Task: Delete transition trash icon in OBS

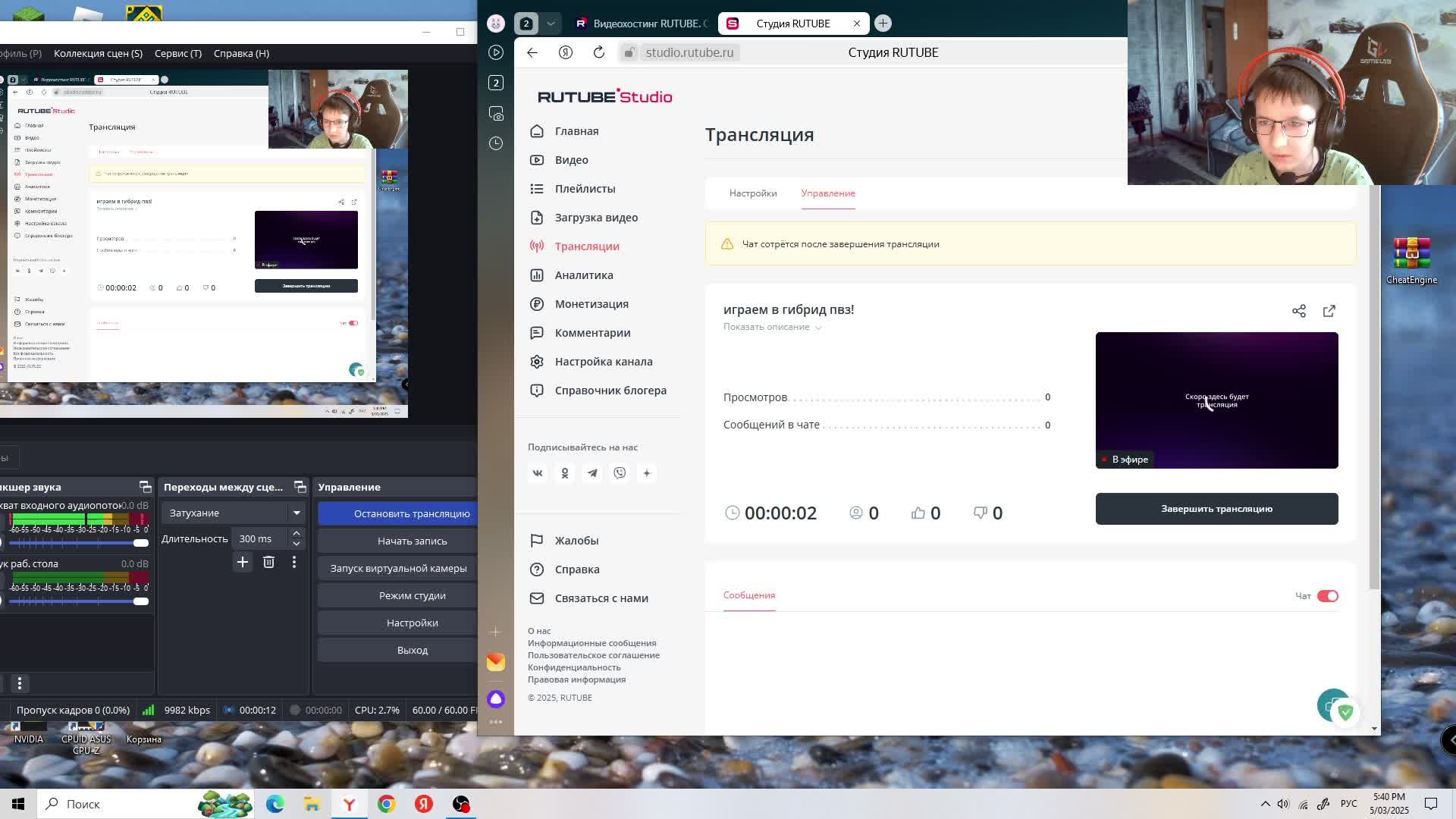Action: [268, 562]
